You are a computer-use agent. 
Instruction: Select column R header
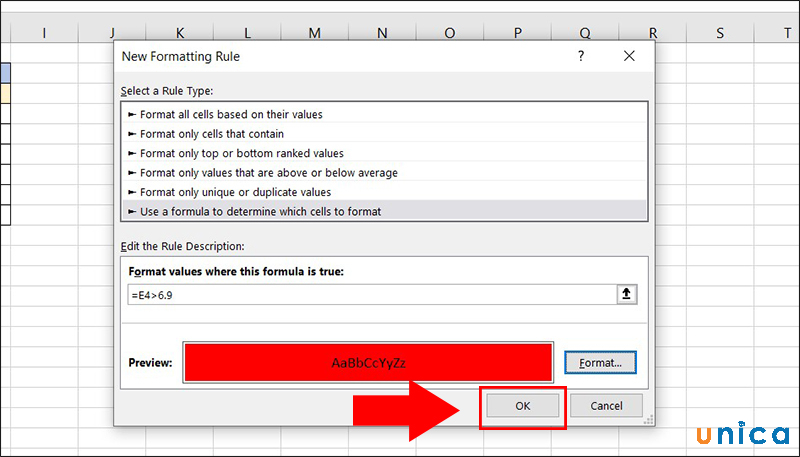pyautogui.click(x=653, y=33)
